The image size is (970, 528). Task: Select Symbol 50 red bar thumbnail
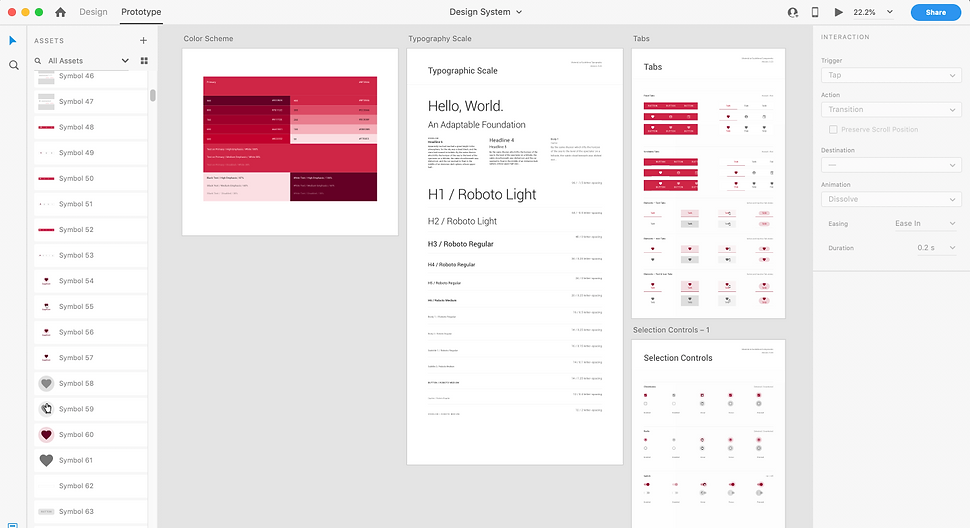point(46,179)
